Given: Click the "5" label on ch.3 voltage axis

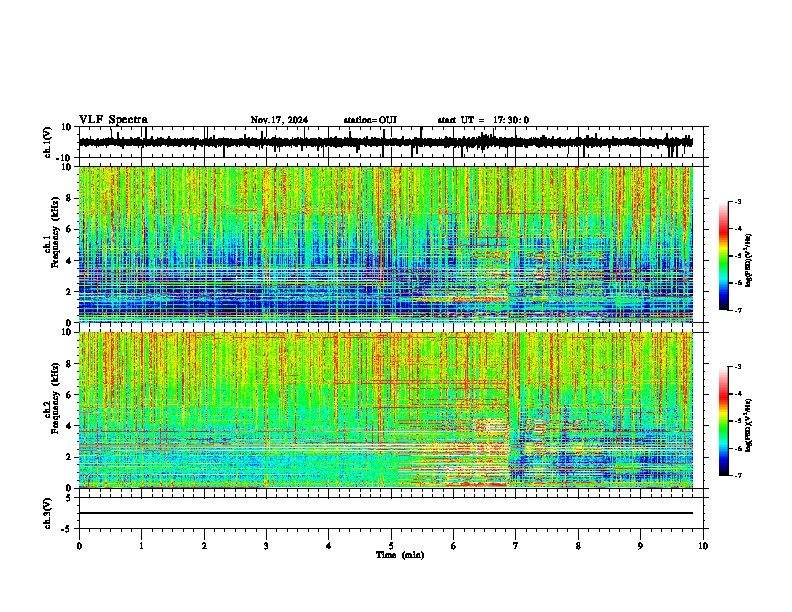Looking at the screenshot, I should click(x=70, y=497).
